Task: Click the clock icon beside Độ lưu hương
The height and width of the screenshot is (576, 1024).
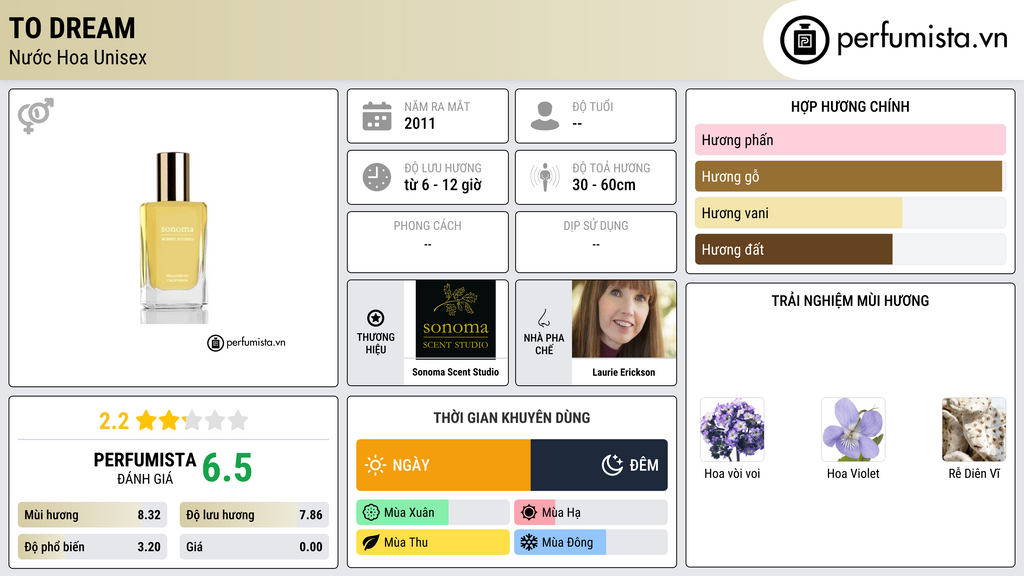Action: pos(377,177)
